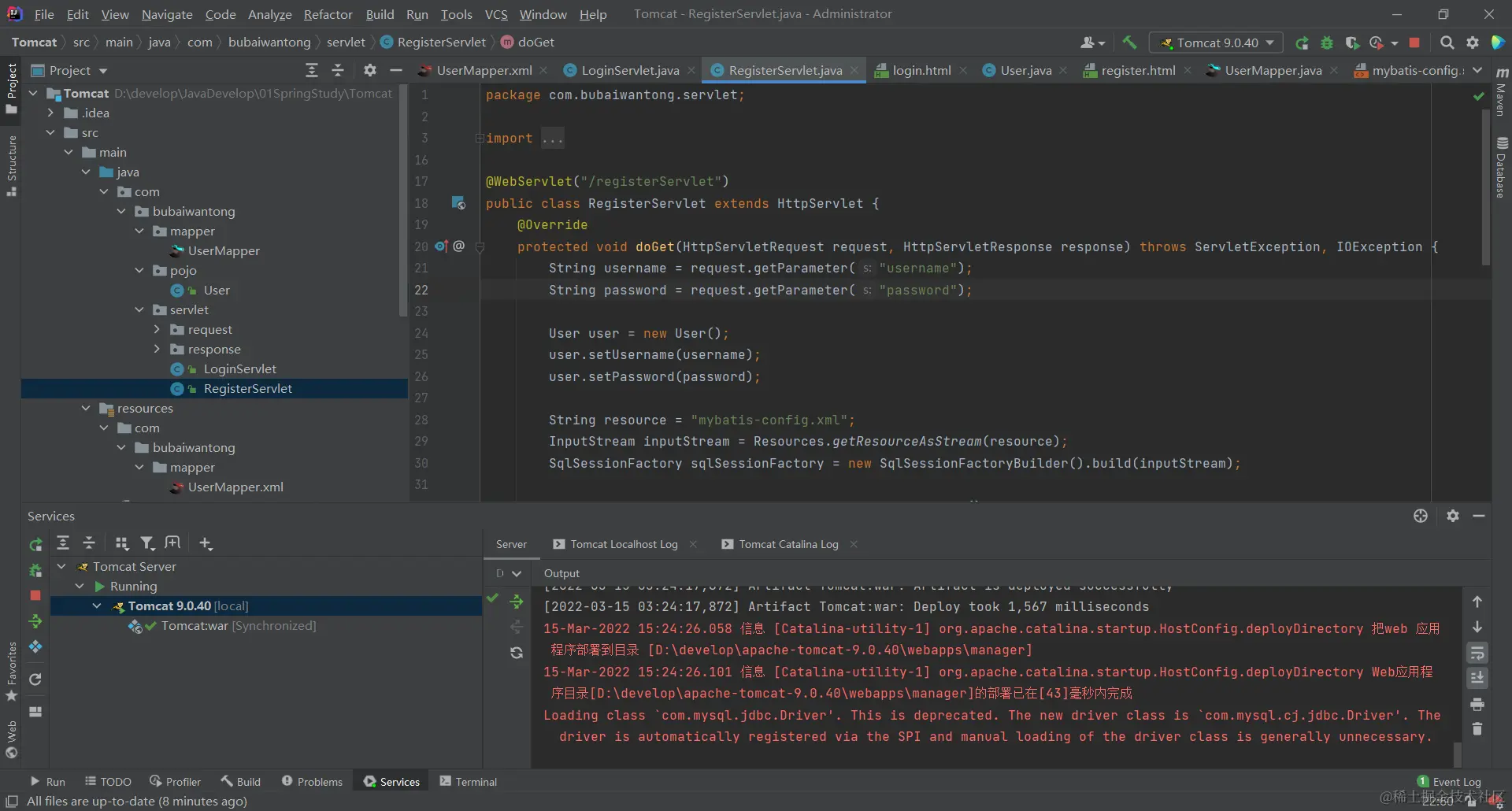Open the Profiler tool window
The width and height of the screenshot is (1512, 811).
(175, 782)
